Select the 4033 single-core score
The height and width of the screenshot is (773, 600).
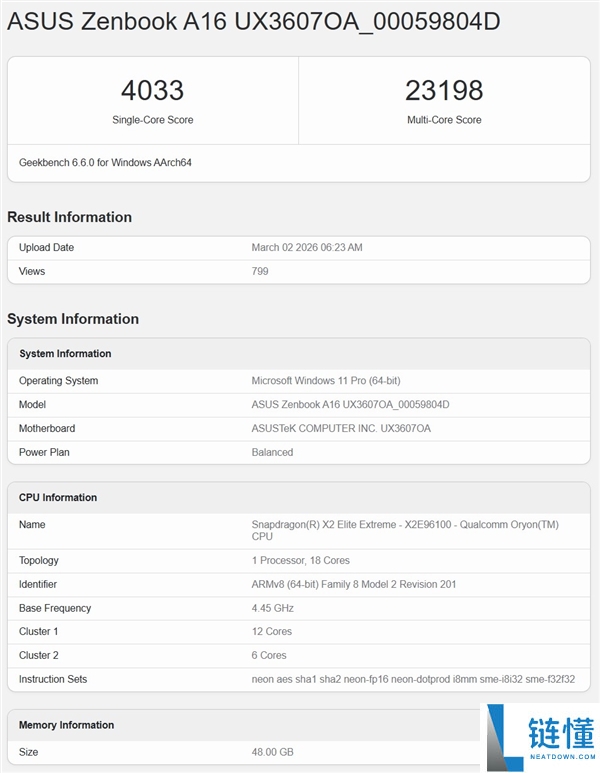point(152,90)
